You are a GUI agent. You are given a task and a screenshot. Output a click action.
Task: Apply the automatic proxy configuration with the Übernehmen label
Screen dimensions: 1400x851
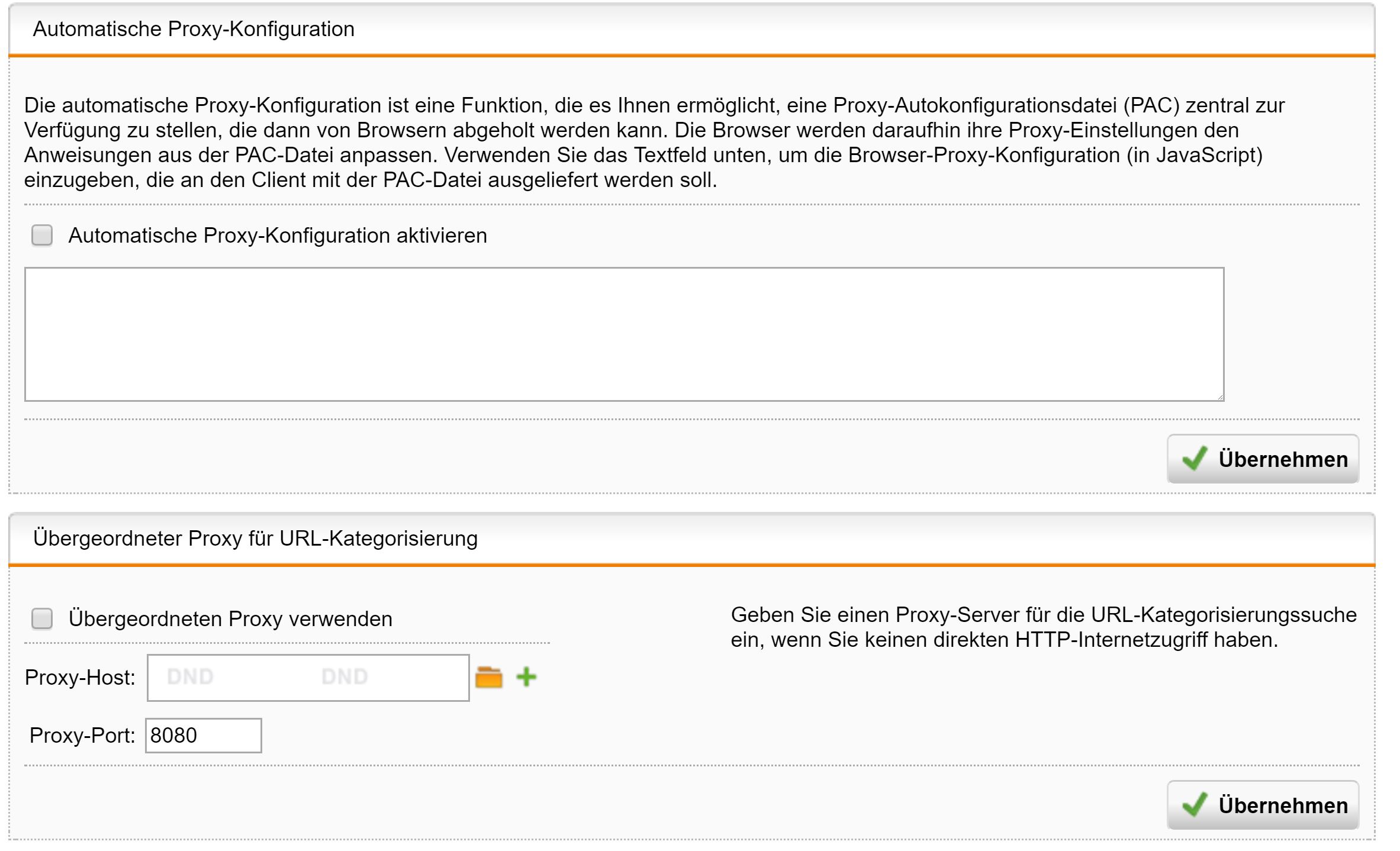[x=1283, y=459]
